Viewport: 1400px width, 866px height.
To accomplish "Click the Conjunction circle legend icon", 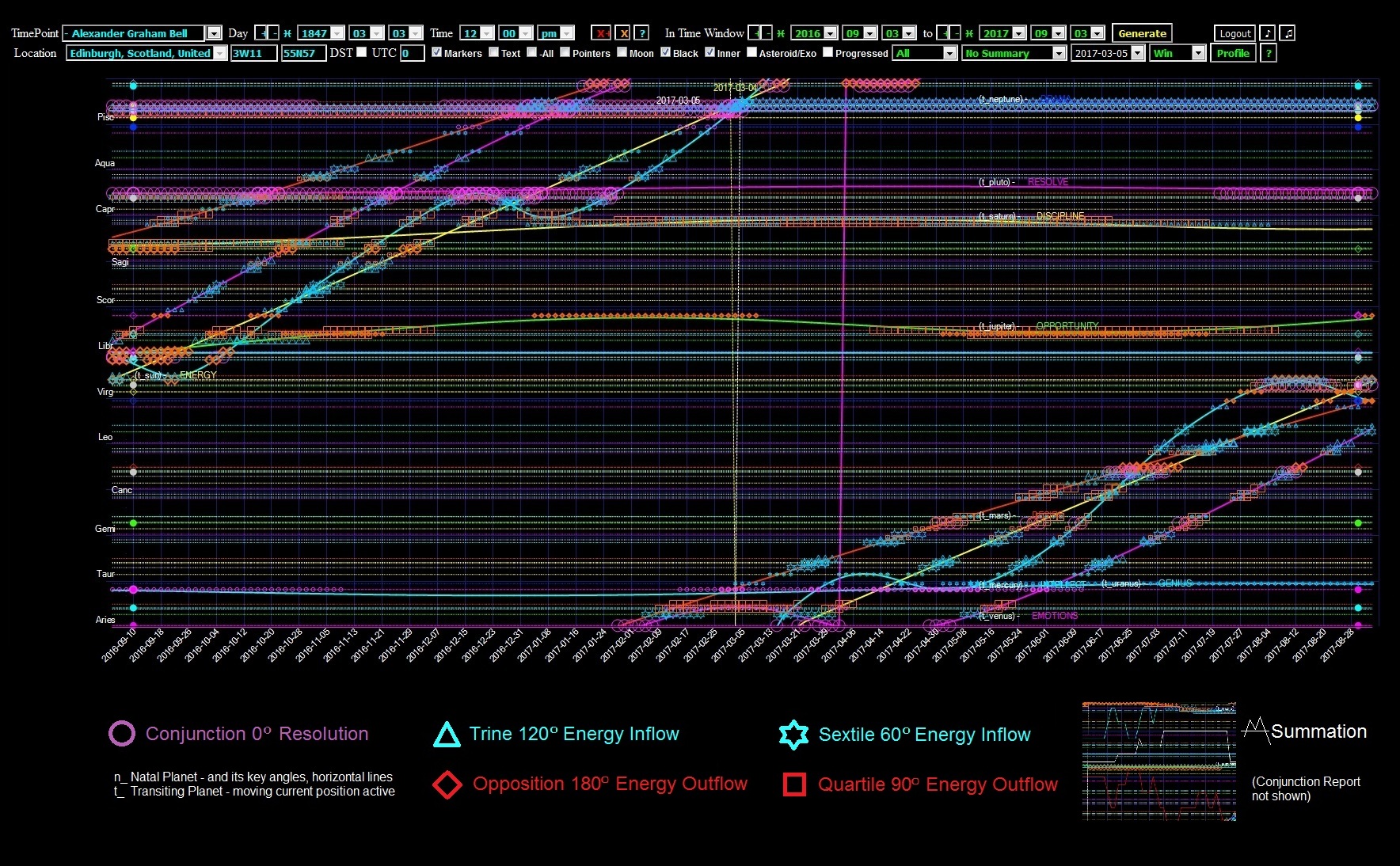I will coord(121,733).
